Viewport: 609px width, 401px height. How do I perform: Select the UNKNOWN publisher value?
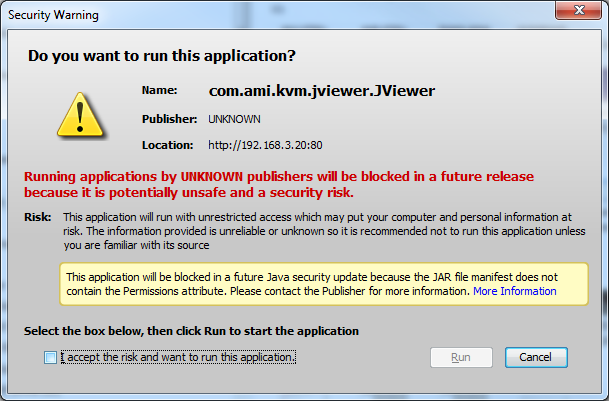point(234,119)
